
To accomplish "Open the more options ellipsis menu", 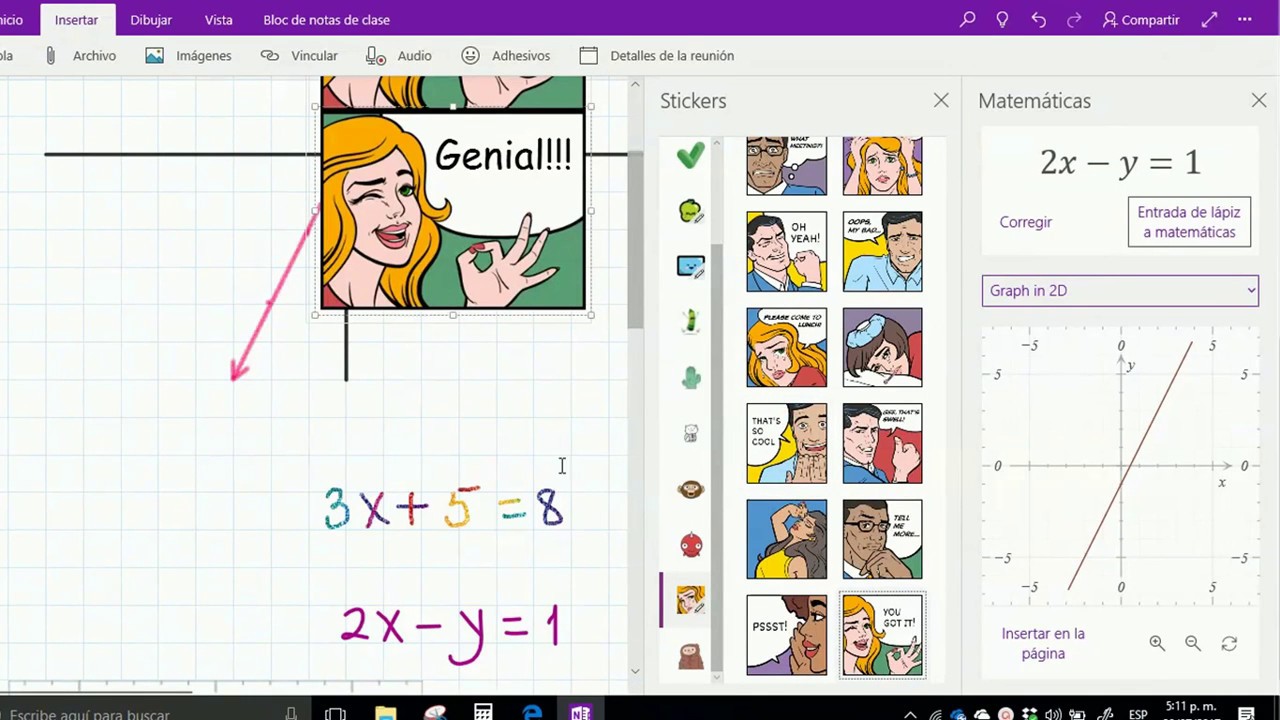I will 1245,20.
